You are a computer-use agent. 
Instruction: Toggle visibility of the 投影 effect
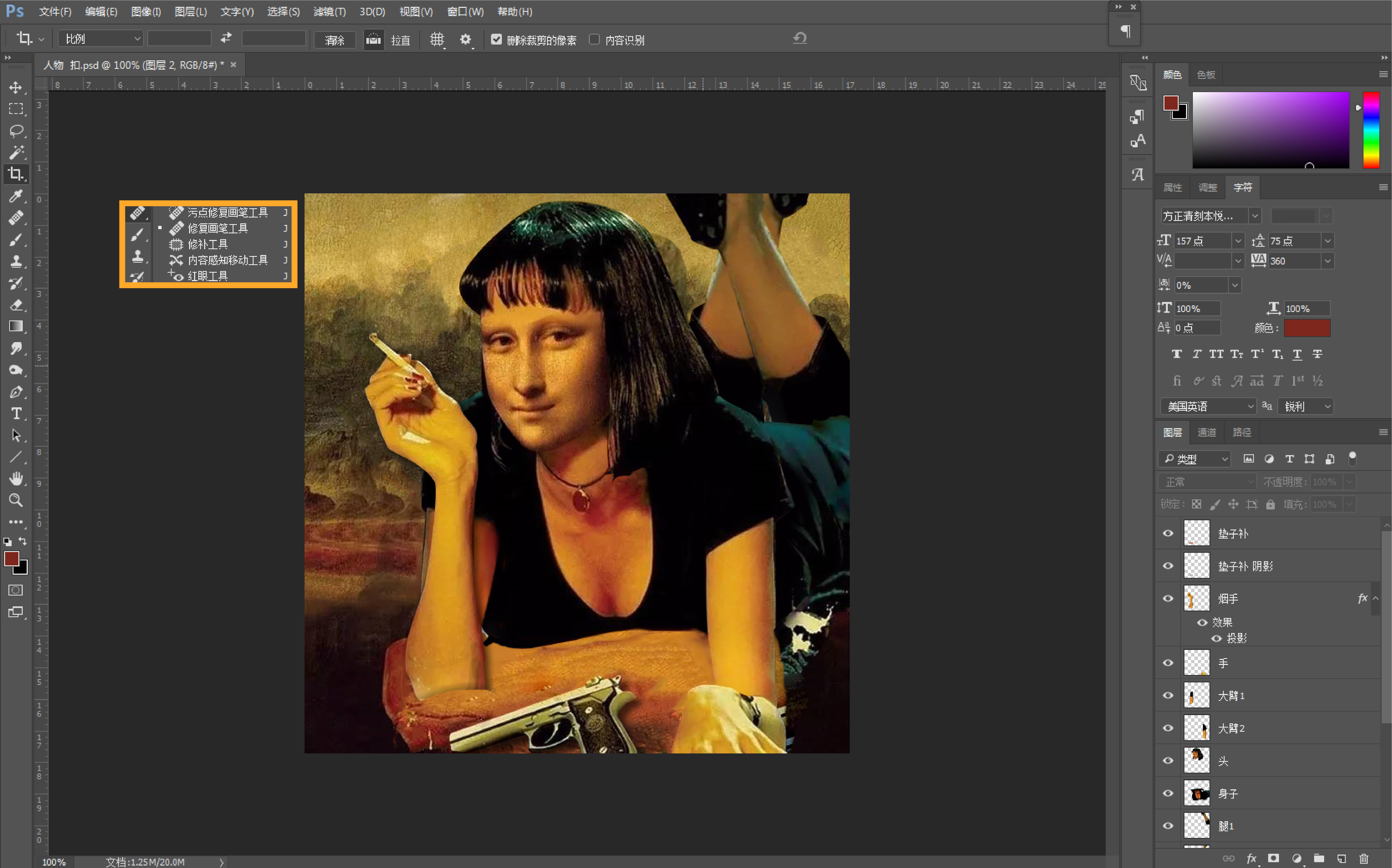[x=1216, y=638]
